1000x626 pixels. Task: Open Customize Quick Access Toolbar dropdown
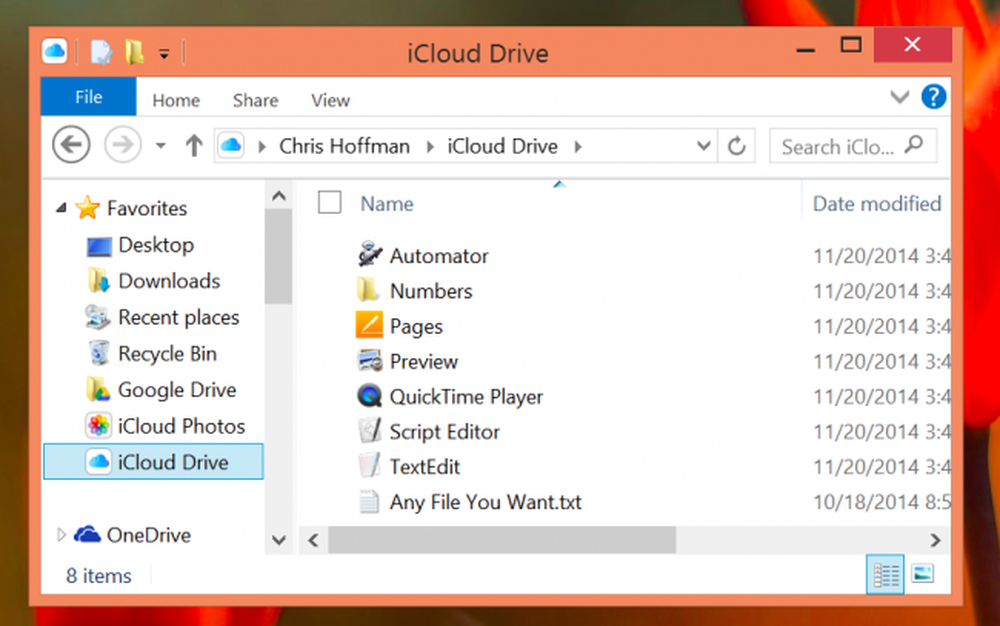coord(164,54)
